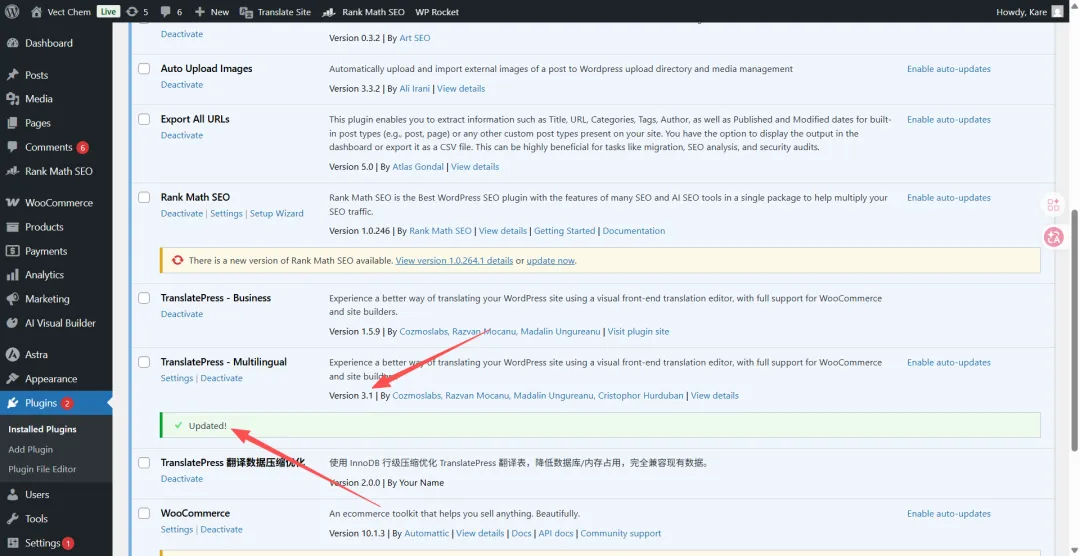Select the WooCommerce plugin checkbox

pyautogui.click(x=144, y=513)
